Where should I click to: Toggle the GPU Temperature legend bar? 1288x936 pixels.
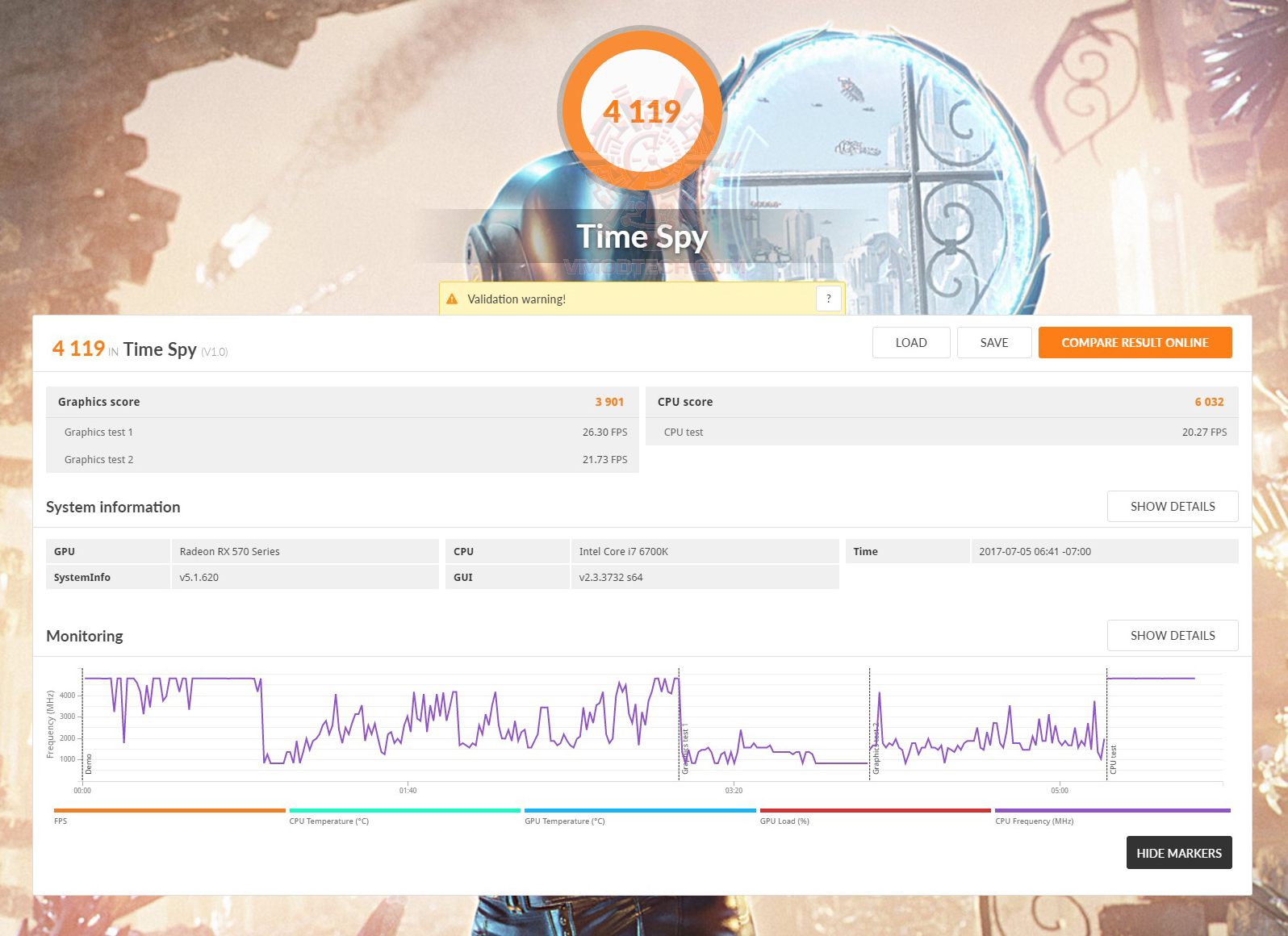pos(640,811)
